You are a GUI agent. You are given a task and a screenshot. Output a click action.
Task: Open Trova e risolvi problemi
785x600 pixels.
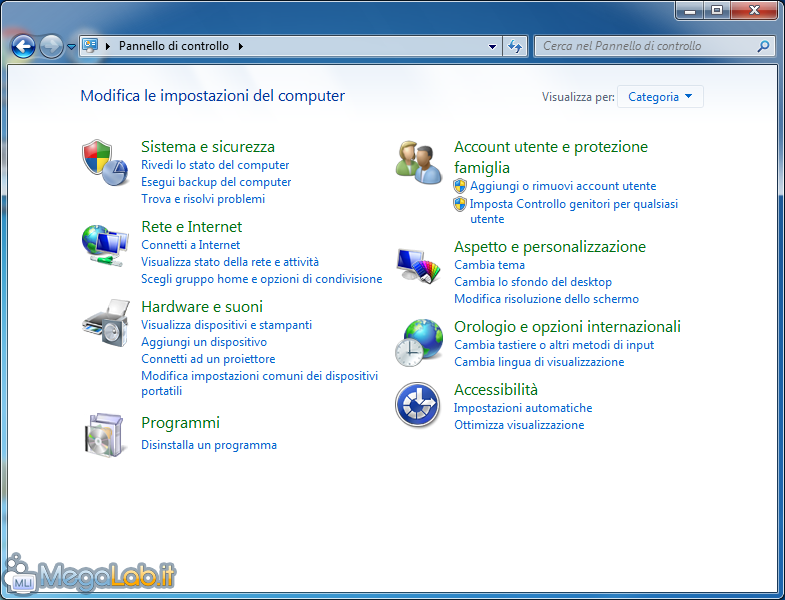203,199
